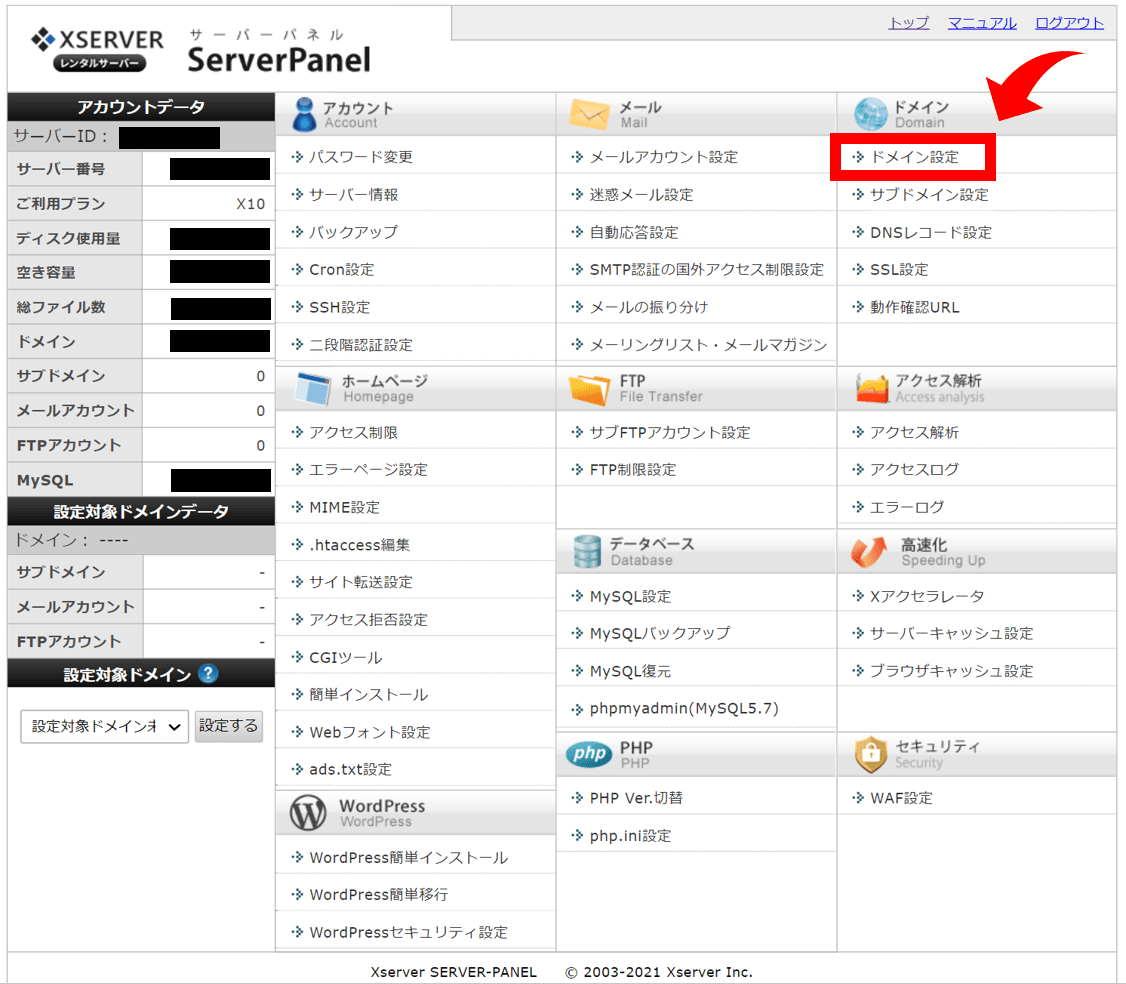
Task: Open メールアカウント設定
Action: click(664, 157)
